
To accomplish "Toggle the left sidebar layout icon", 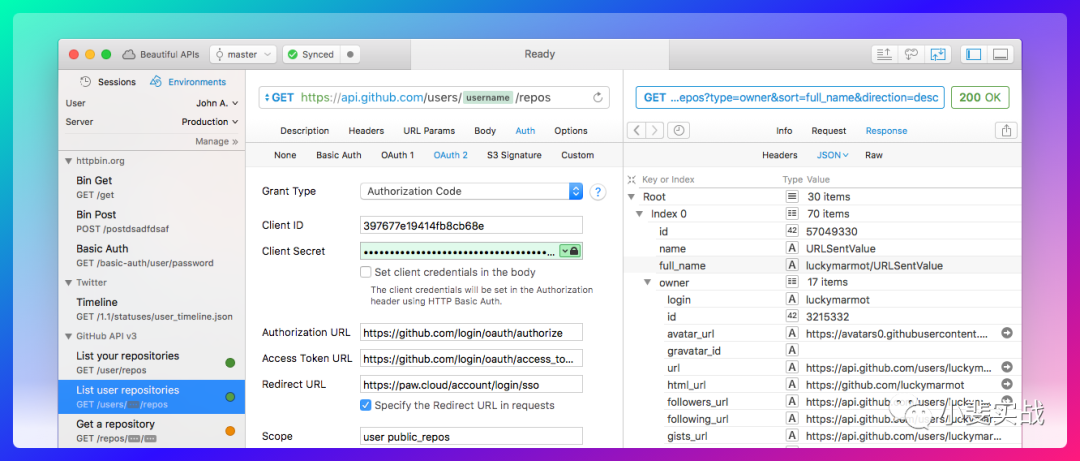I will [x=973, y=54].
